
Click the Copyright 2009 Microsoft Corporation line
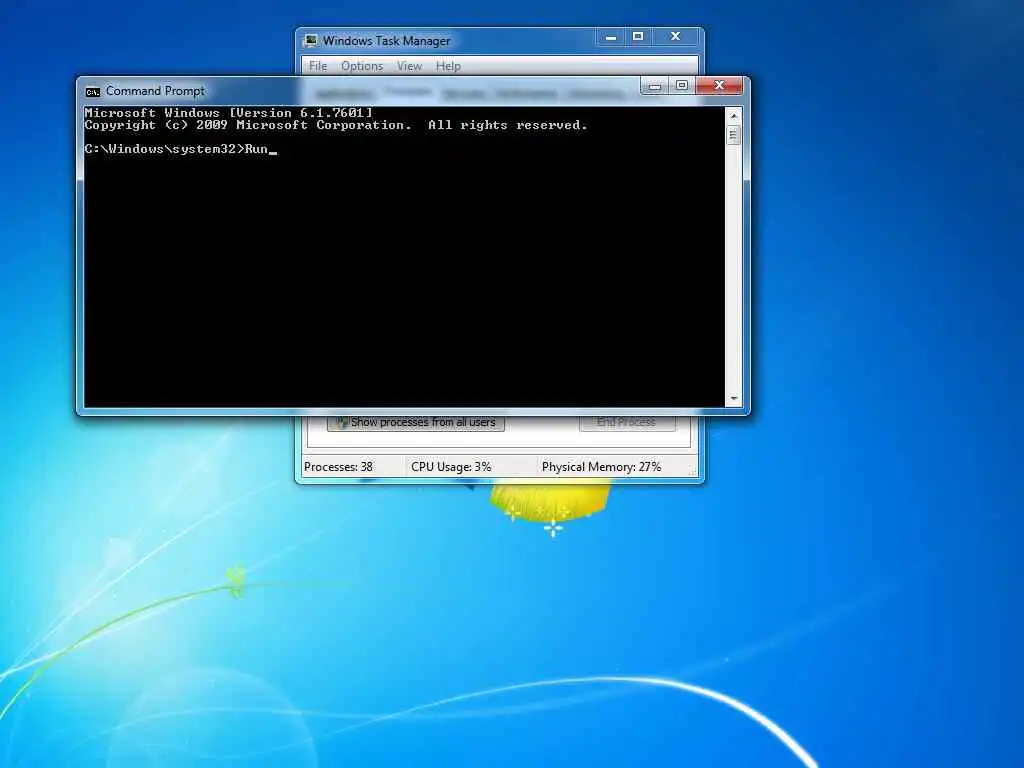(336, 125)
